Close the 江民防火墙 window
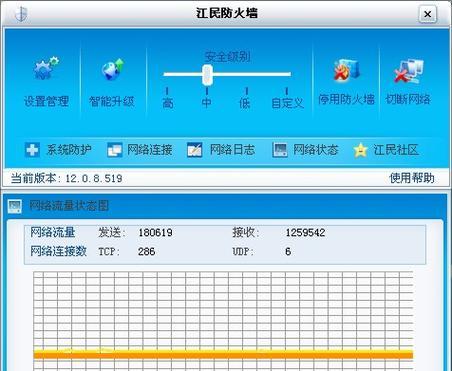Image resolution: width=452 pixels, height=371 pixels. [428, 14]
